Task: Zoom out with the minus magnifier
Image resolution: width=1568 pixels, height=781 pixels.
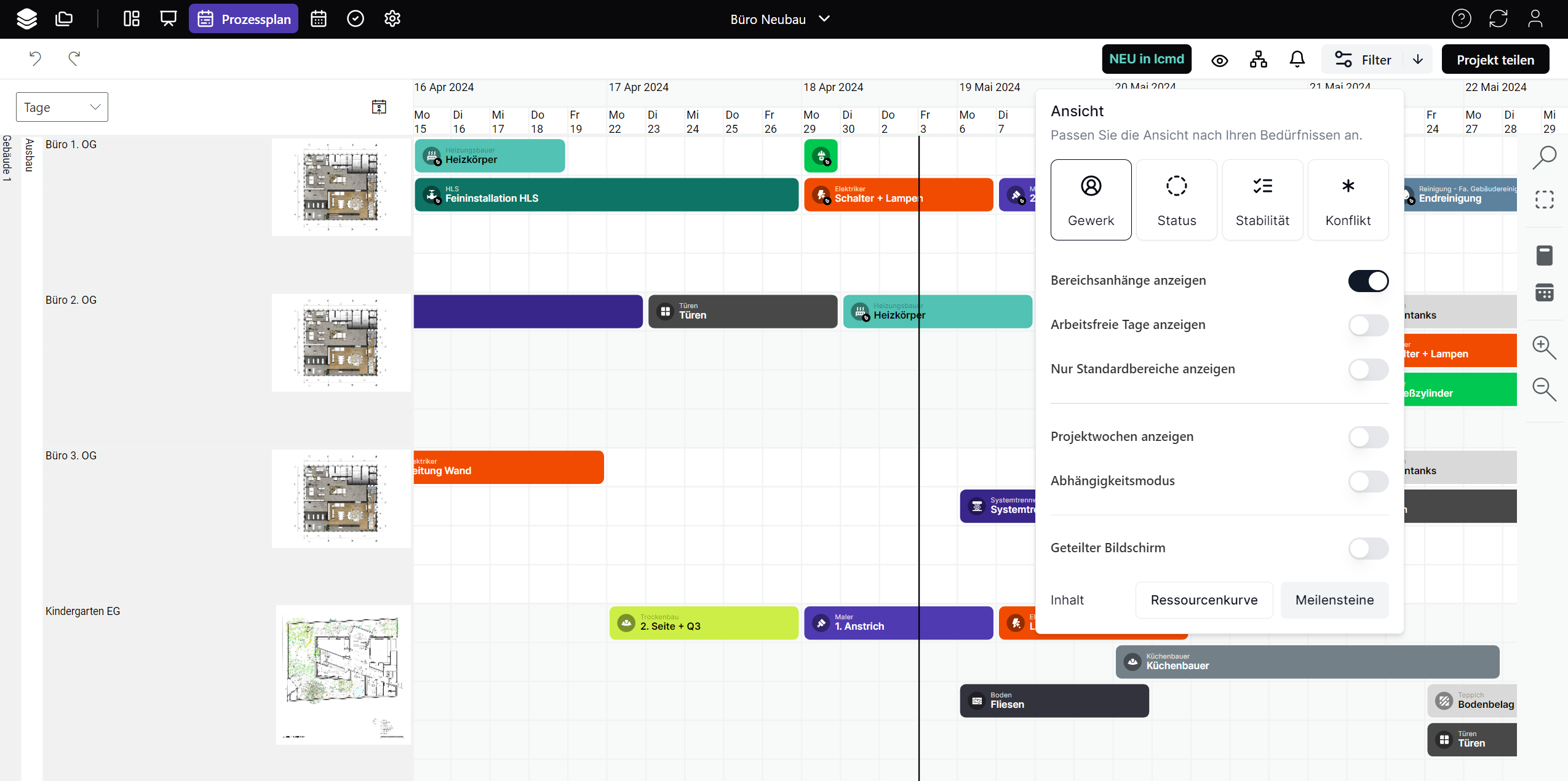Action: click(x=1544, y=389)
